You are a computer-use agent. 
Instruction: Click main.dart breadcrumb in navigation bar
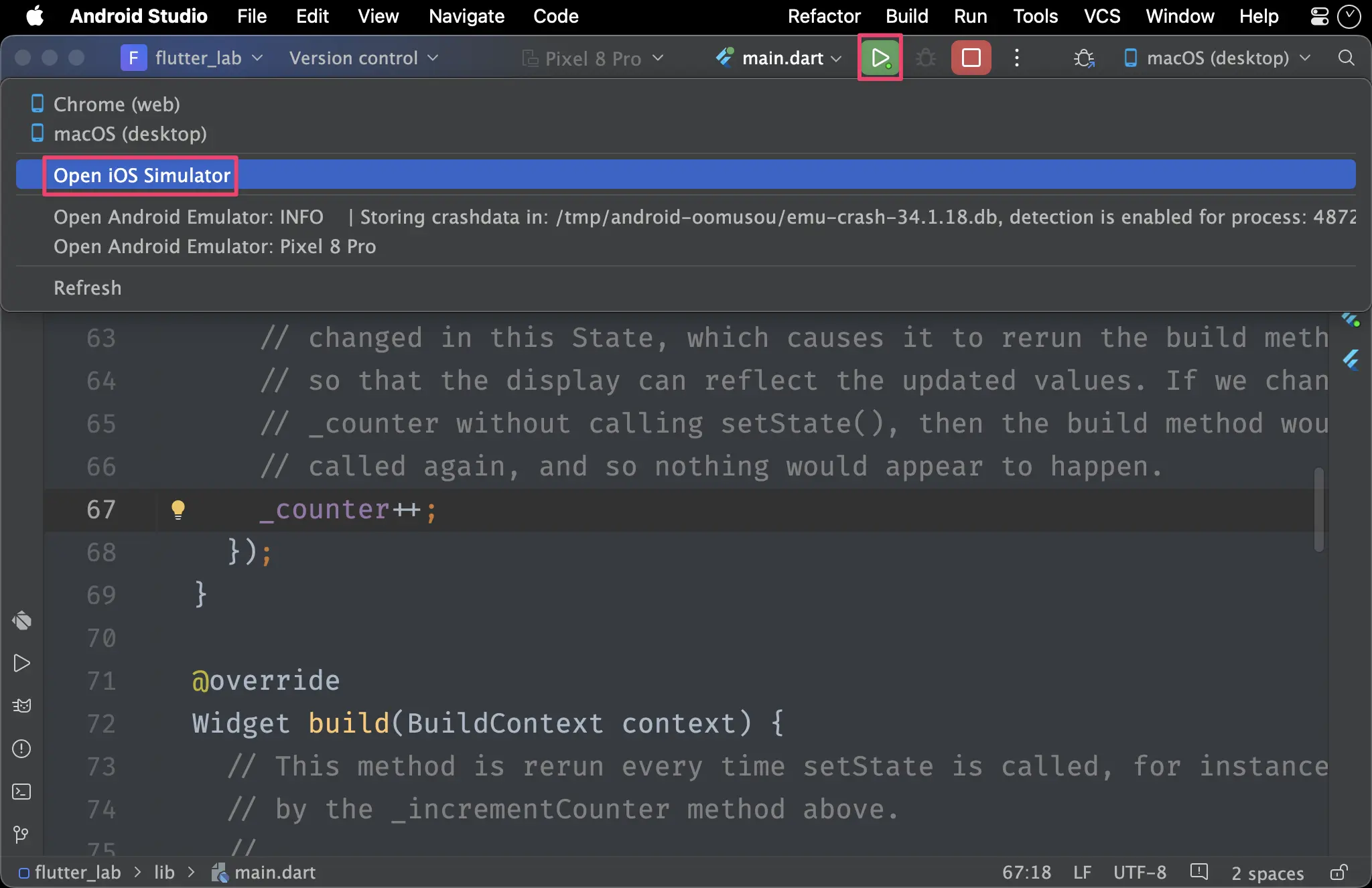pyautogui.click(x=264, y=872)
